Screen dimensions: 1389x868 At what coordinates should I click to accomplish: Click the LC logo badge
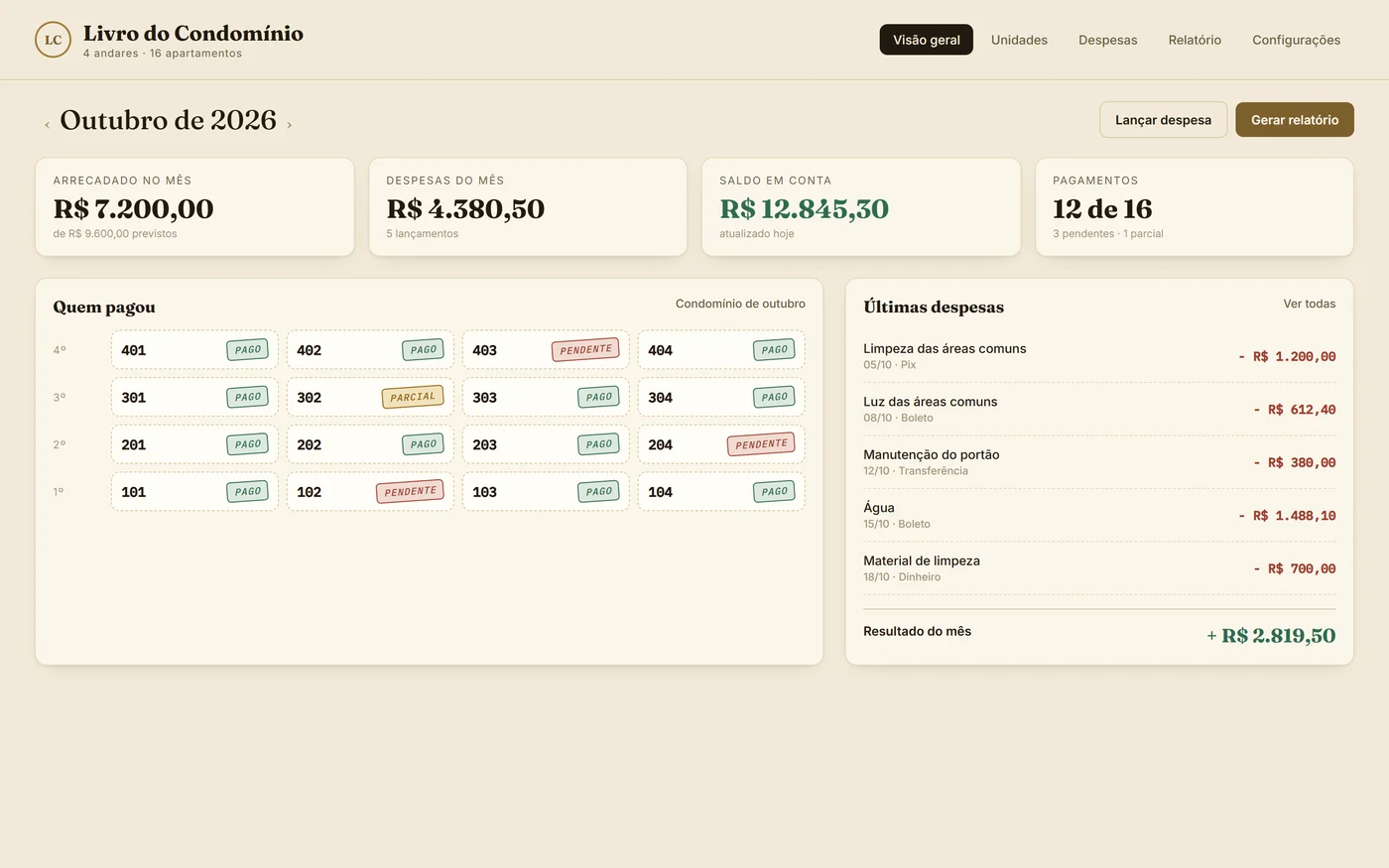pos(53,40)
